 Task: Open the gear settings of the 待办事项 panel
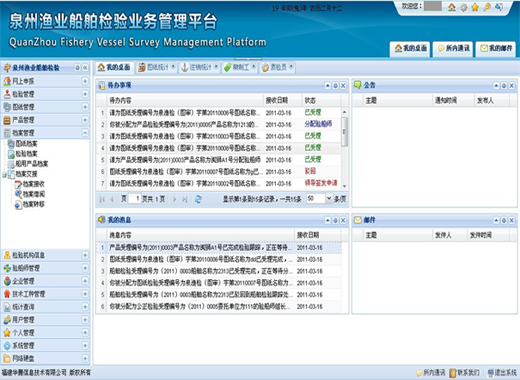(335, 86)
